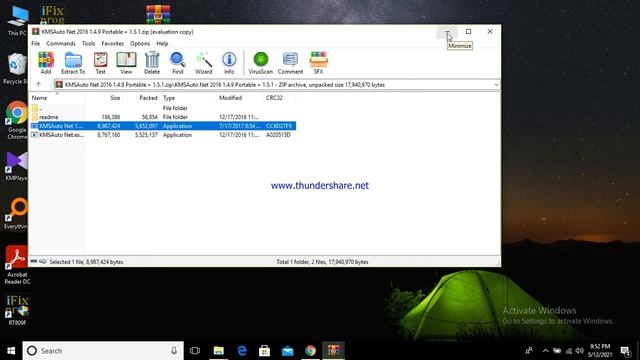Sort the list by the Packed column
This screenshot has width=640, height=360.
[x=141, y=98]
